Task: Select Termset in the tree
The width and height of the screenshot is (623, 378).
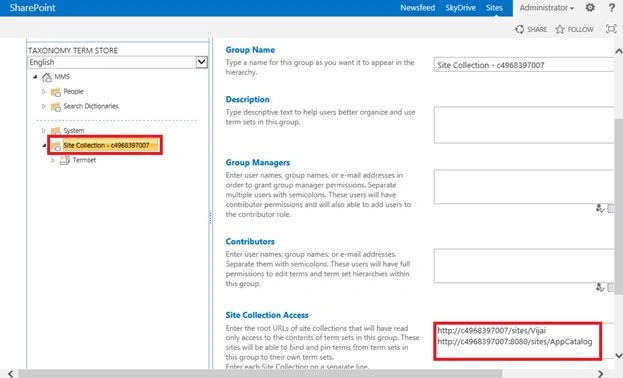Action: click(84, 160)
